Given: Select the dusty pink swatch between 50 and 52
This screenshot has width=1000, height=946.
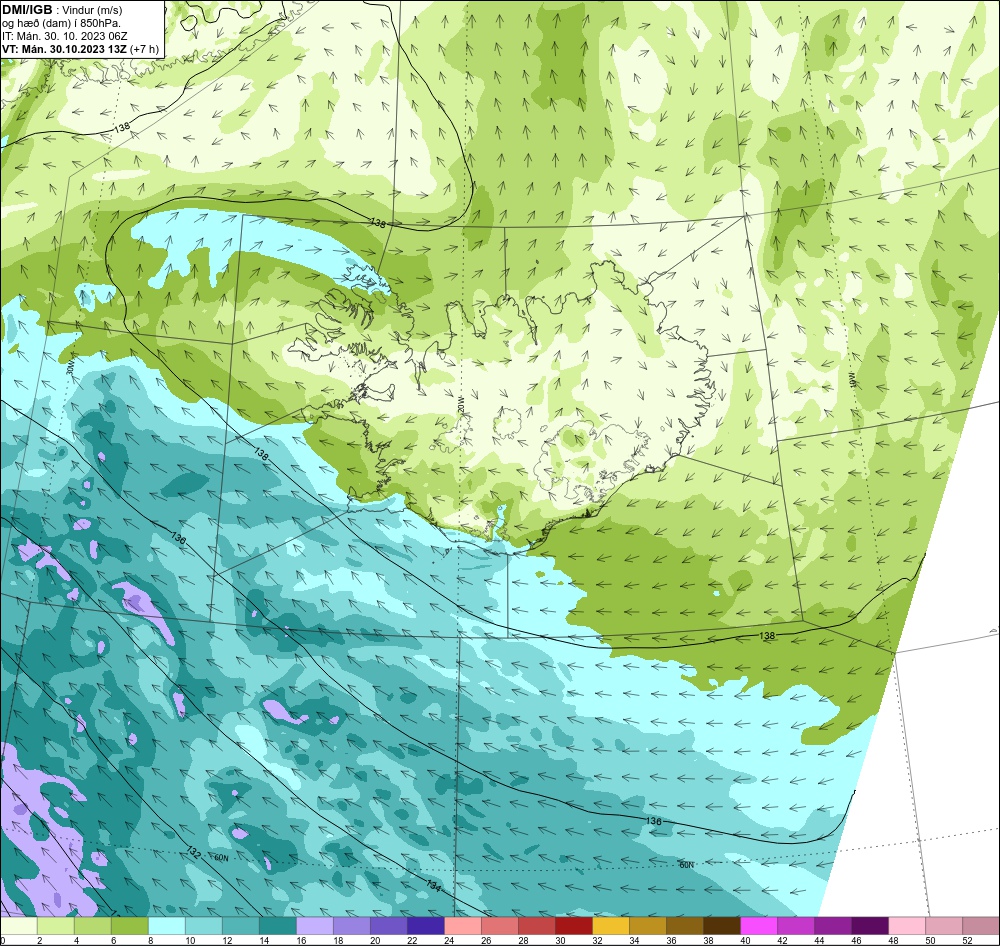Looking at the screenshot, I should tap(944, 924).
